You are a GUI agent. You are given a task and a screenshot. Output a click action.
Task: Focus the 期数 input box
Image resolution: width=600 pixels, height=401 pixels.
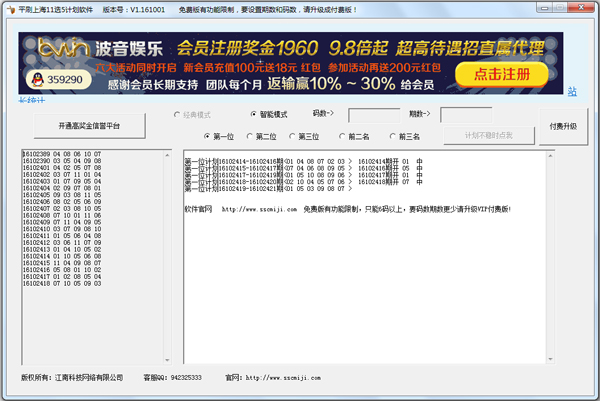coord(466,115)
